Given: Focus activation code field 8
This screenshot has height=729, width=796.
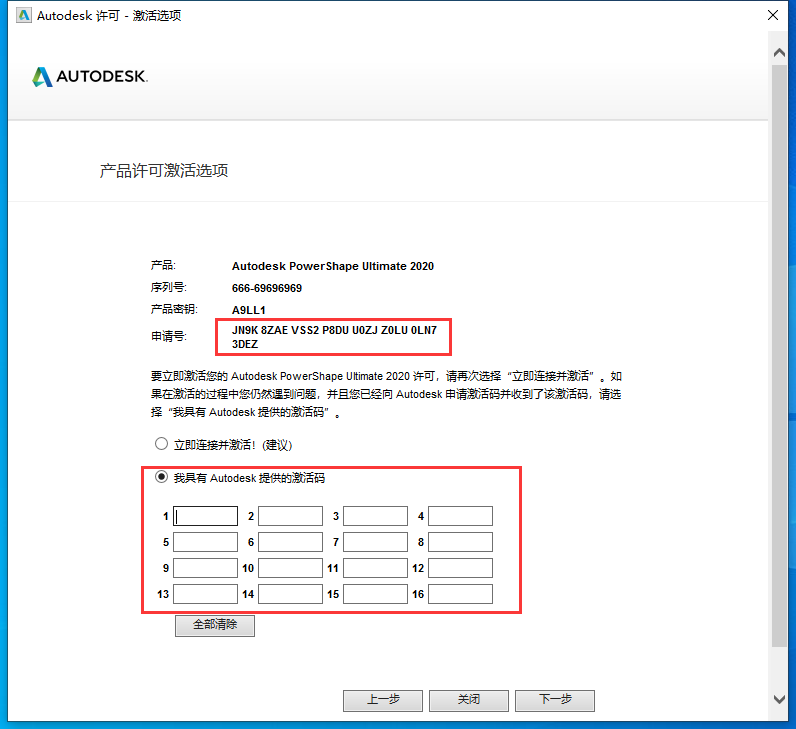Looking at the screenshot, I should [460, 542].
